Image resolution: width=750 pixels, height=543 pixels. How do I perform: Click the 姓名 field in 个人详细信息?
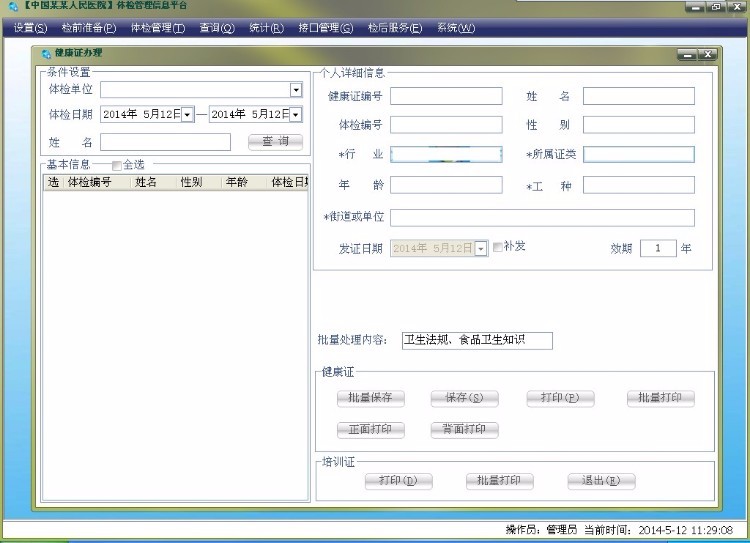639,96
